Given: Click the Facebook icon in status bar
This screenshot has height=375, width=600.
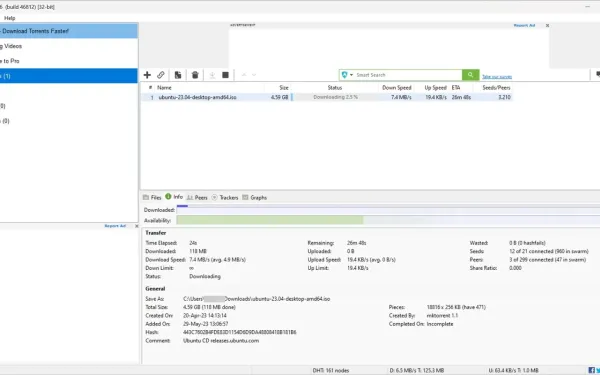Looking at the screenshot, I should click(x=592, y=370).
